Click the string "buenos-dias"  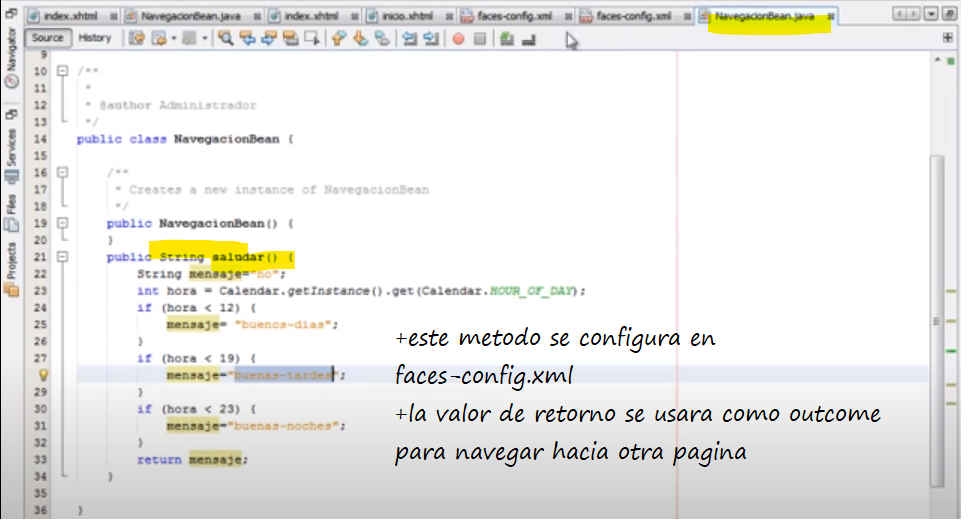click(x=283, y=324)
